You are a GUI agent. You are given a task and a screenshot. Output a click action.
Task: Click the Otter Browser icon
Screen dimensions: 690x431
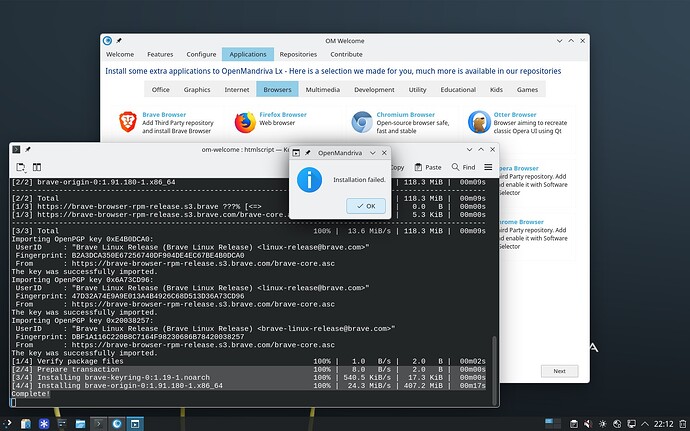(x=479, y=122)
